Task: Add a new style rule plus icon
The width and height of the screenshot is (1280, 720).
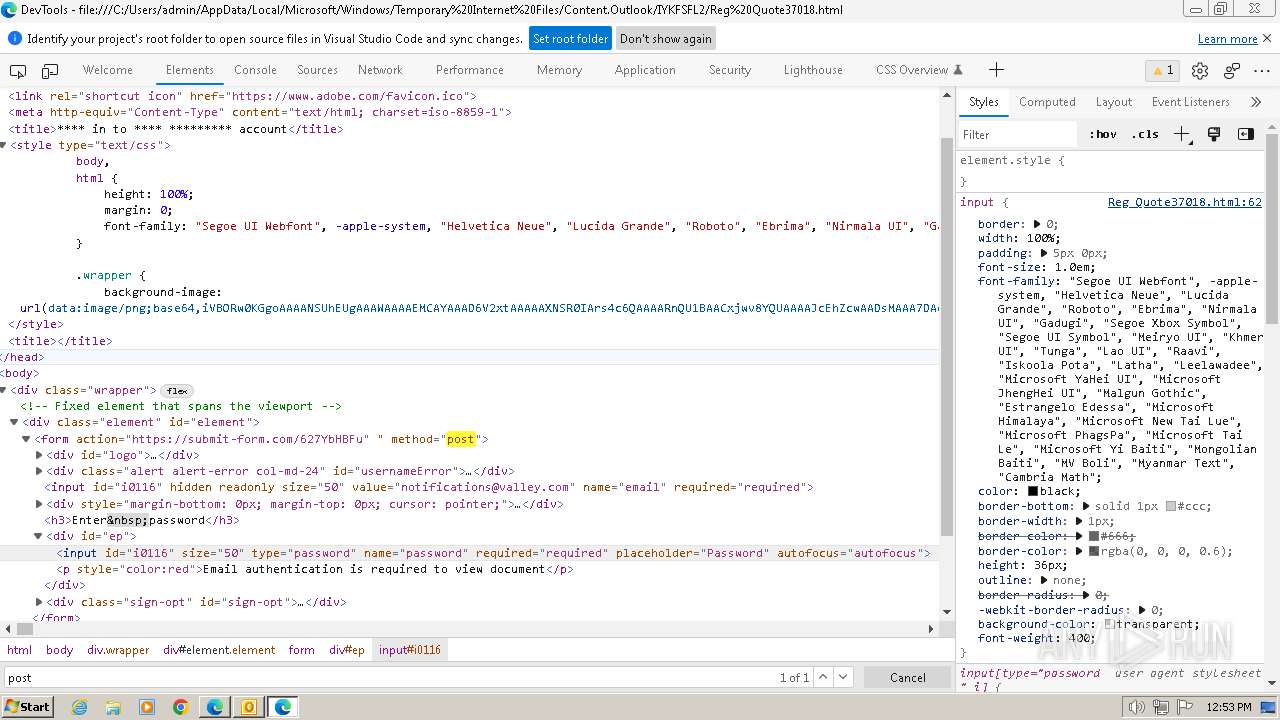Action: pos(1182,134)
